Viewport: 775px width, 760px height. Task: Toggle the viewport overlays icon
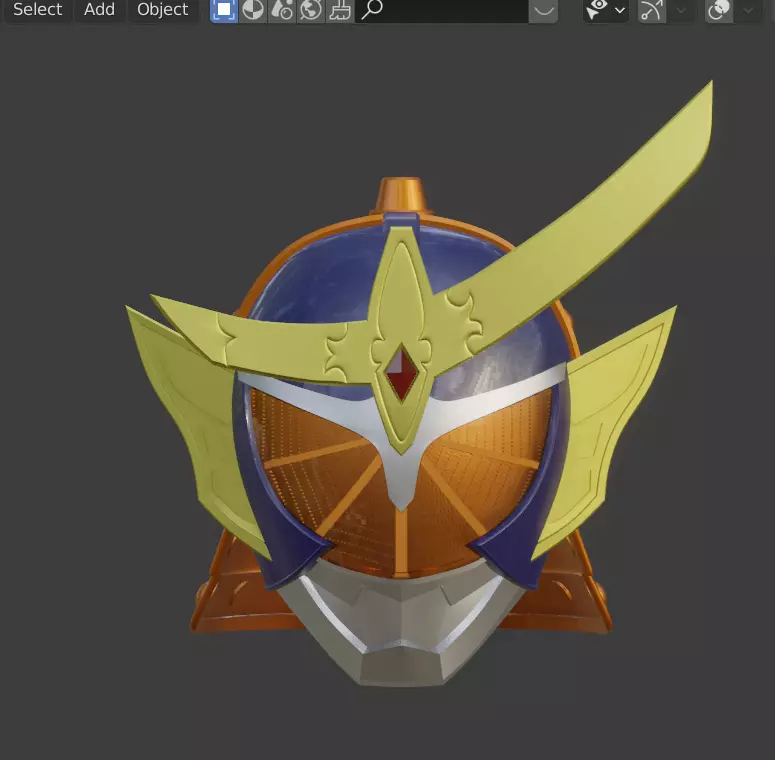click(719, 9)
